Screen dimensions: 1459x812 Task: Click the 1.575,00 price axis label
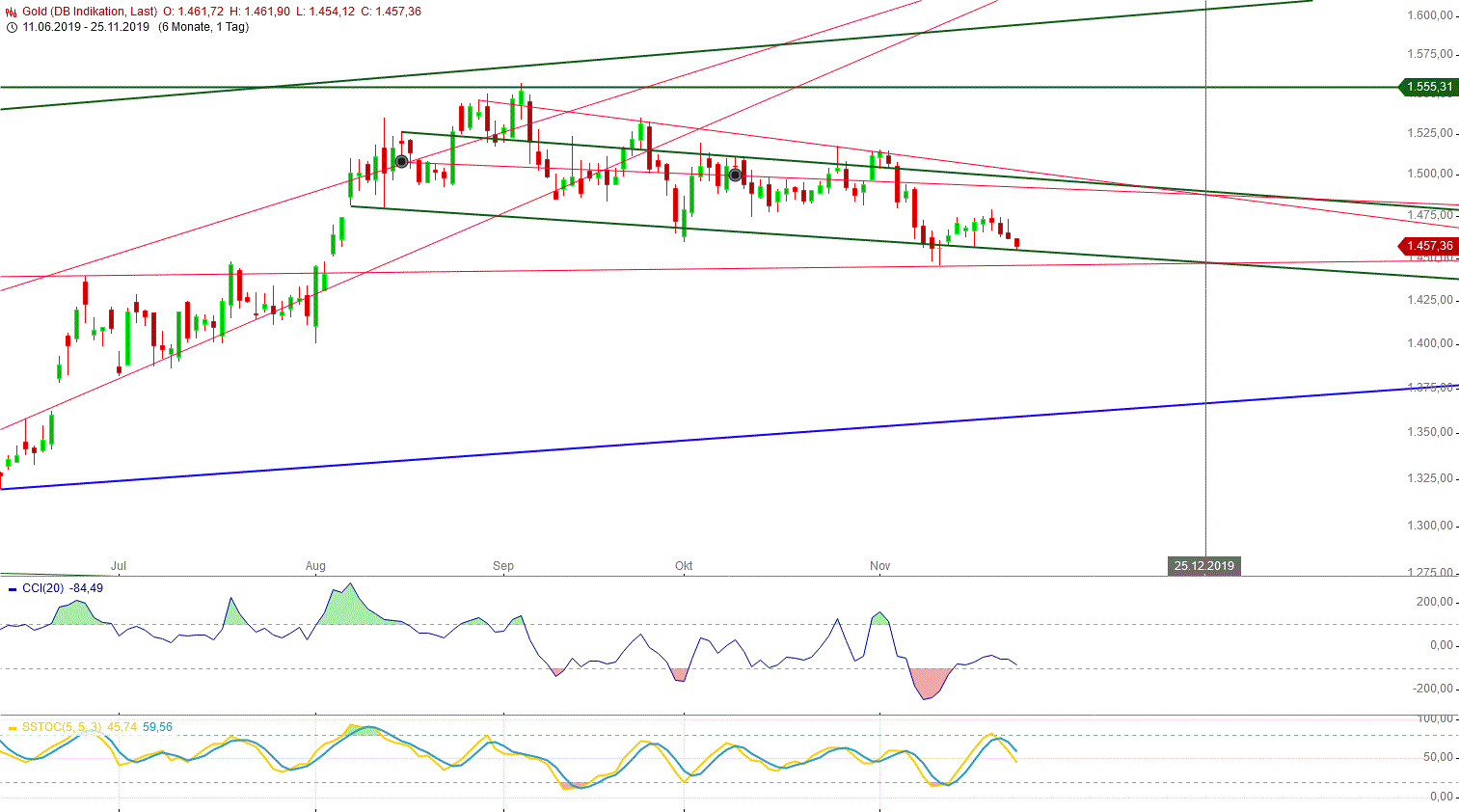pyautogui.click(x=1430, y=54)
